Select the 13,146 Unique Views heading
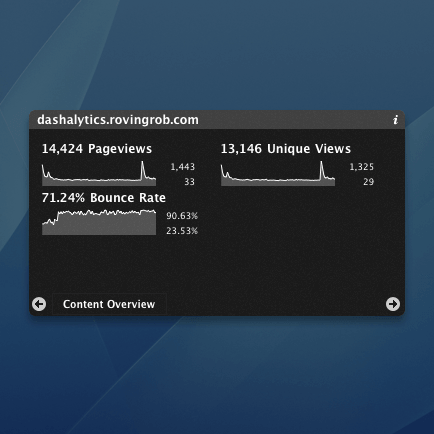This screenshot has width=434, height=434. point(286,149)
